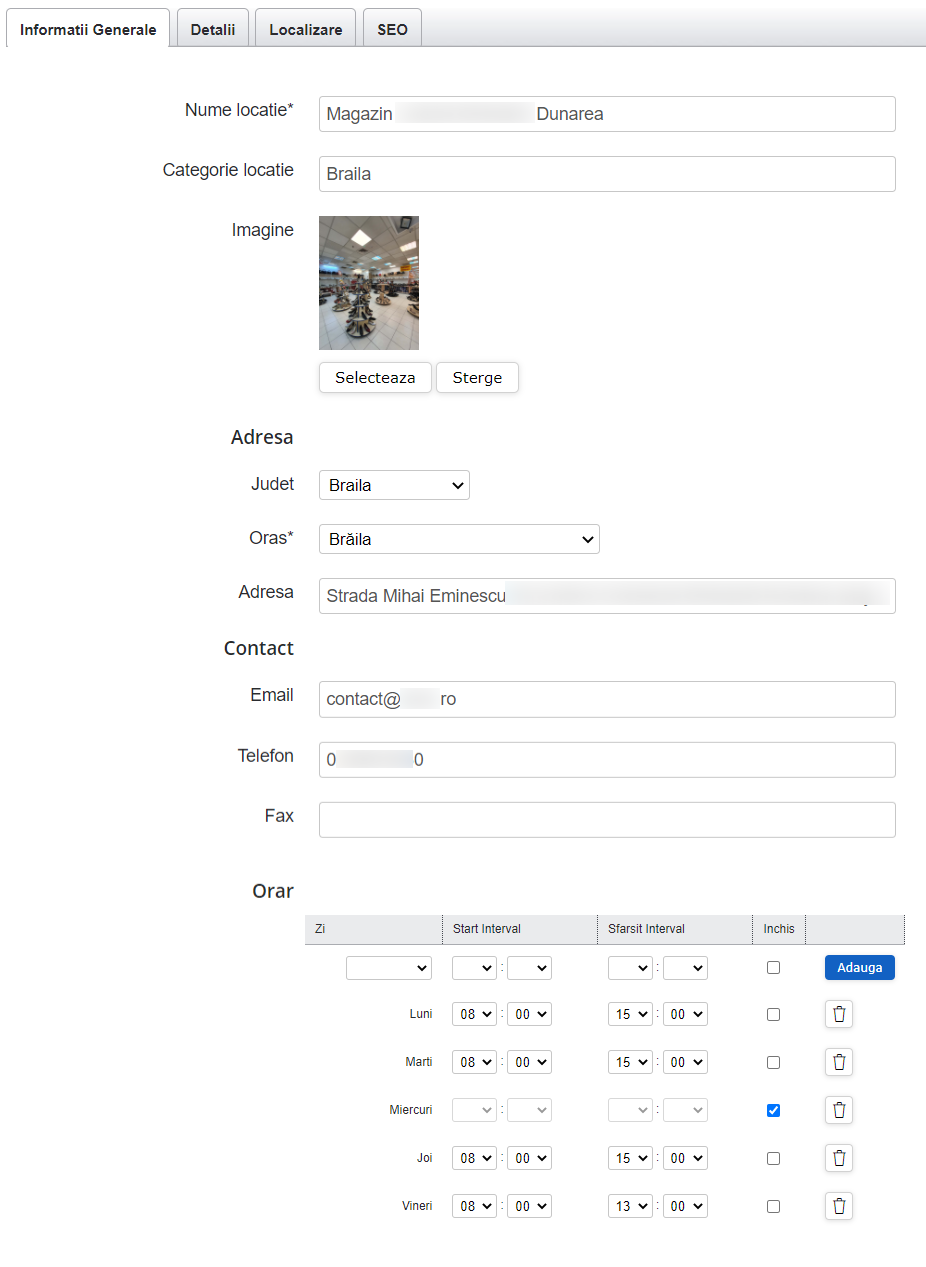Check the Inchis box for Luni
The image size is (926, 1267).
click(x=773, y=1014)
